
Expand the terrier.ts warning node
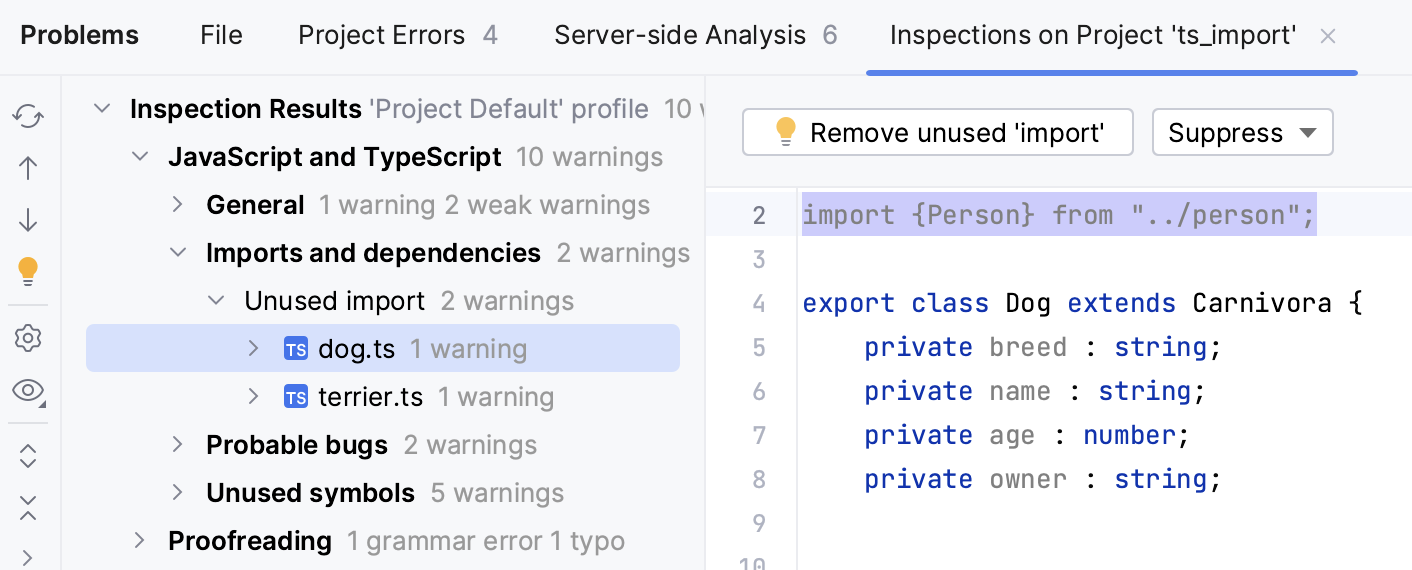coord(254,397)
